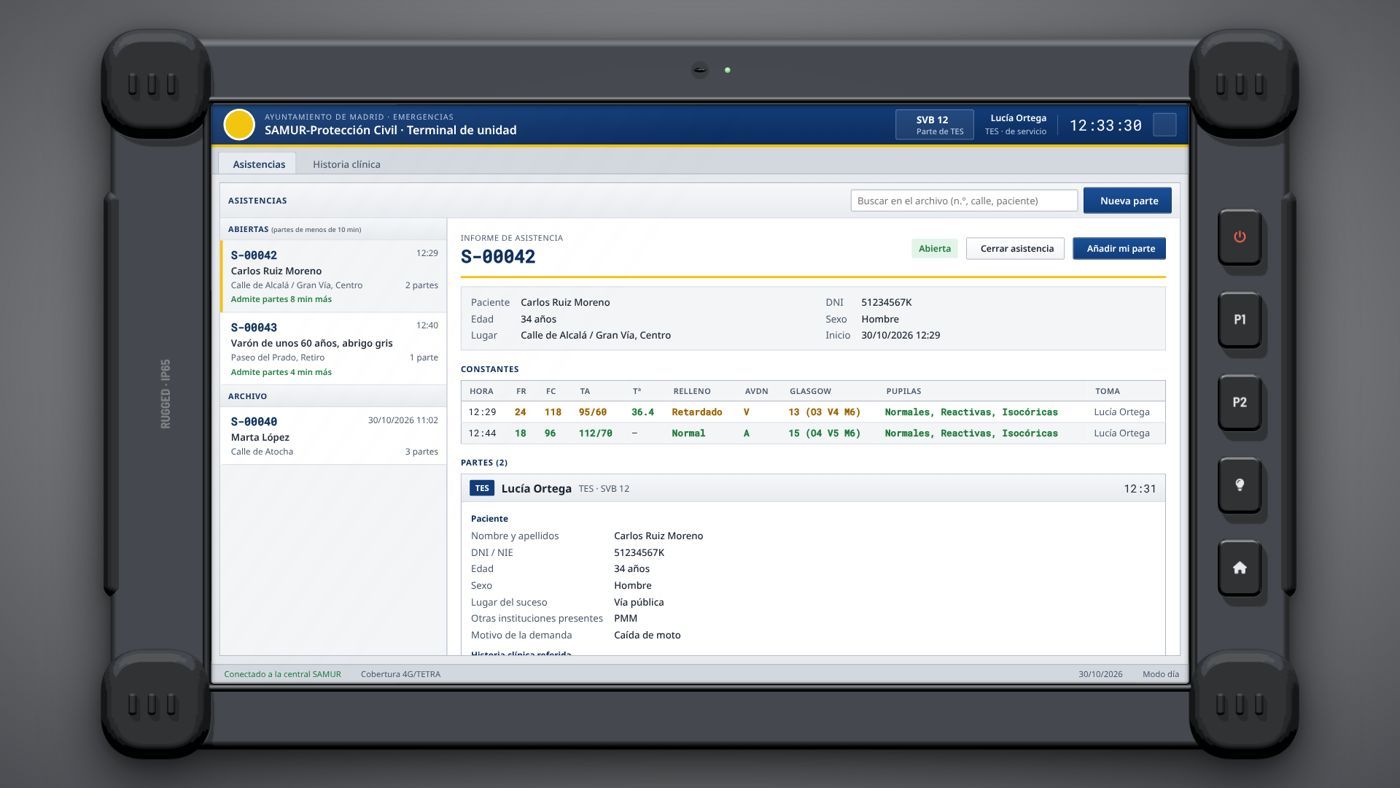The image size is (1400, 788).
Task: Click Admite partes 4 min más
Action: tap(281, 372)
